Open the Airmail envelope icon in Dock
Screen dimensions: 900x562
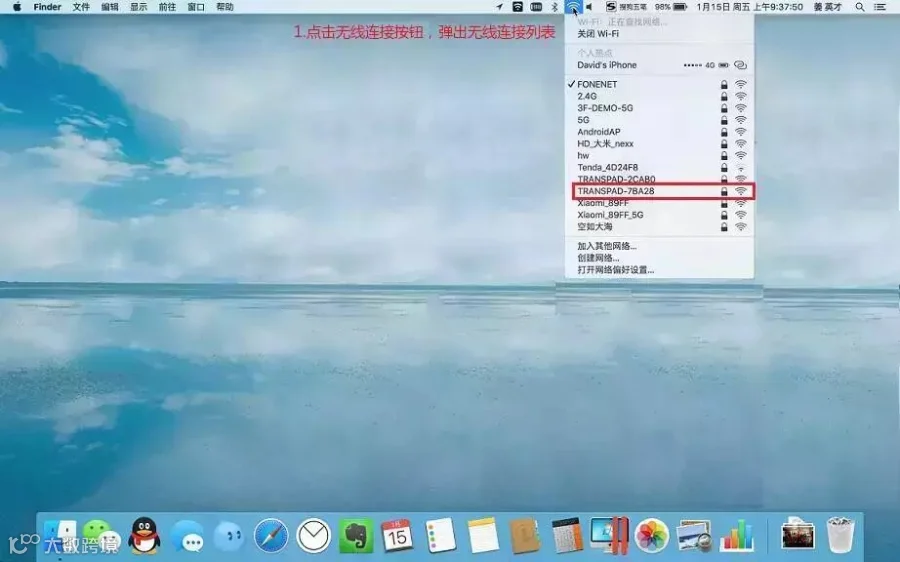[313, 536]
